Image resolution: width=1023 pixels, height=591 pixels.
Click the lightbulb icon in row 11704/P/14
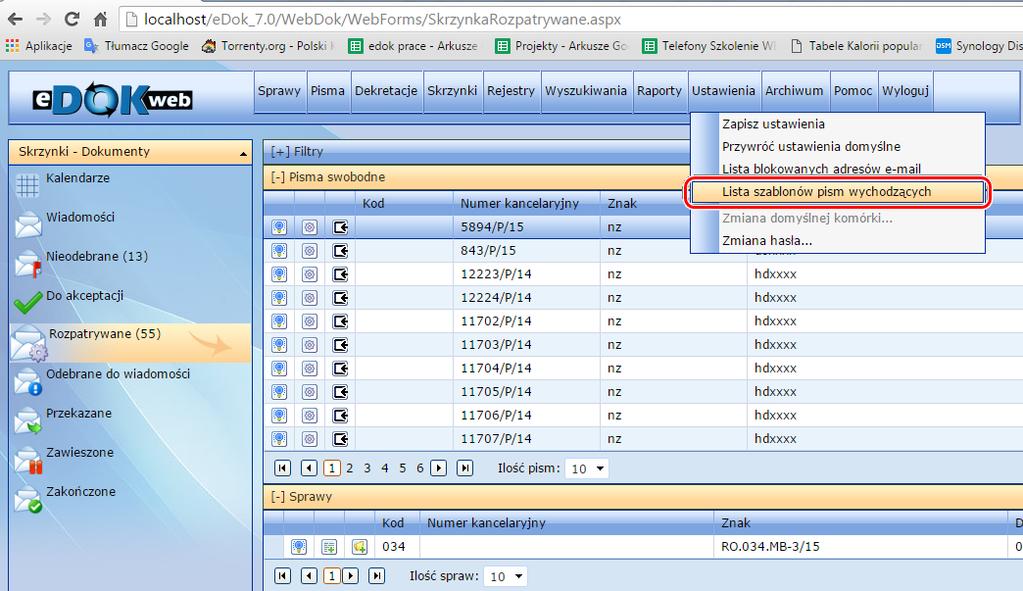(279, 368)
